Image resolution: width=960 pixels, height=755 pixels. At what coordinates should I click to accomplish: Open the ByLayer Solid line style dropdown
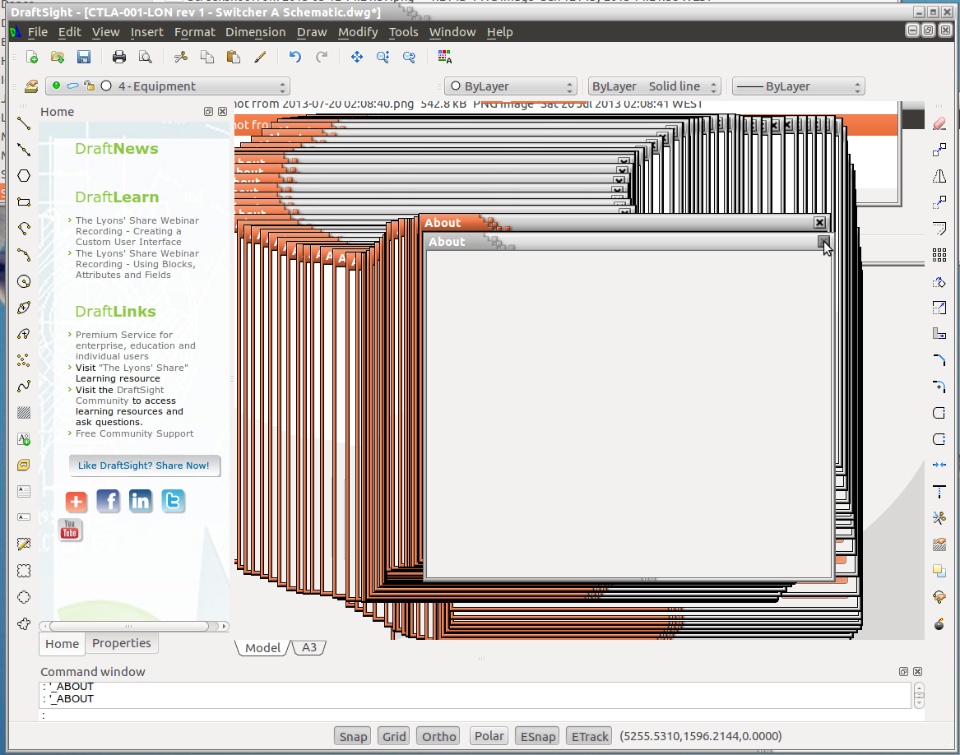654,86
